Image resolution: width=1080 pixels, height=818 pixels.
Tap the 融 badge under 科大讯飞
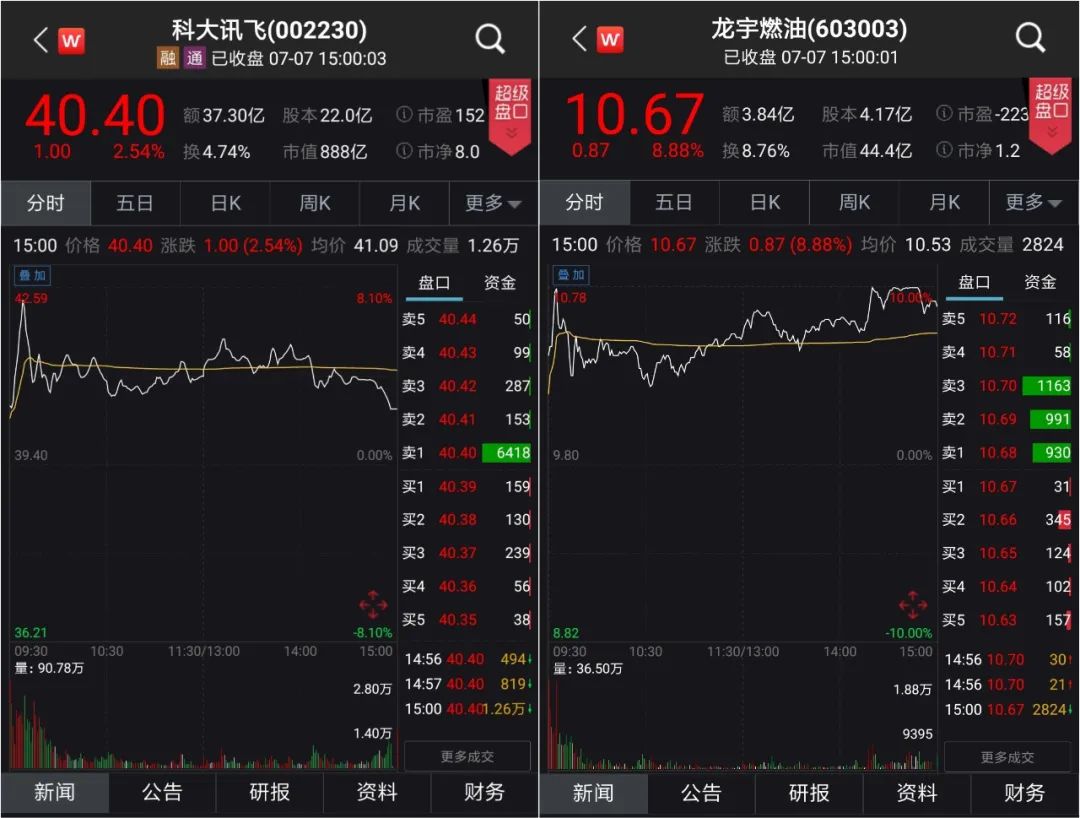[167, 58]
